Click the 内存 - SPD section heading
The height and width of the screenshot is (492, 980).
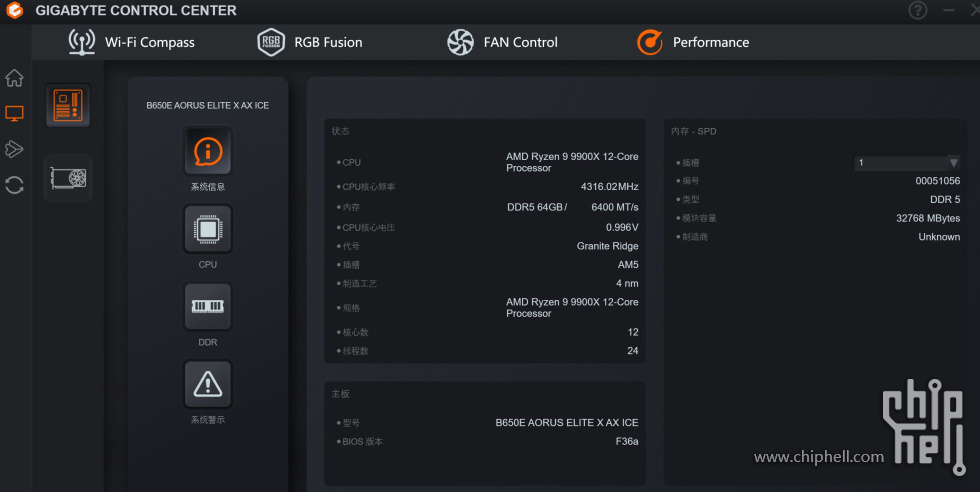tap(694, 131)
